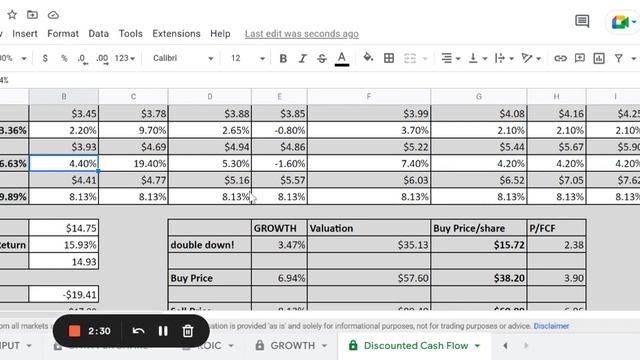Viewport: 640px width, 360px height.
Task: Open text rotation options
Action: [x=531, y=58]
